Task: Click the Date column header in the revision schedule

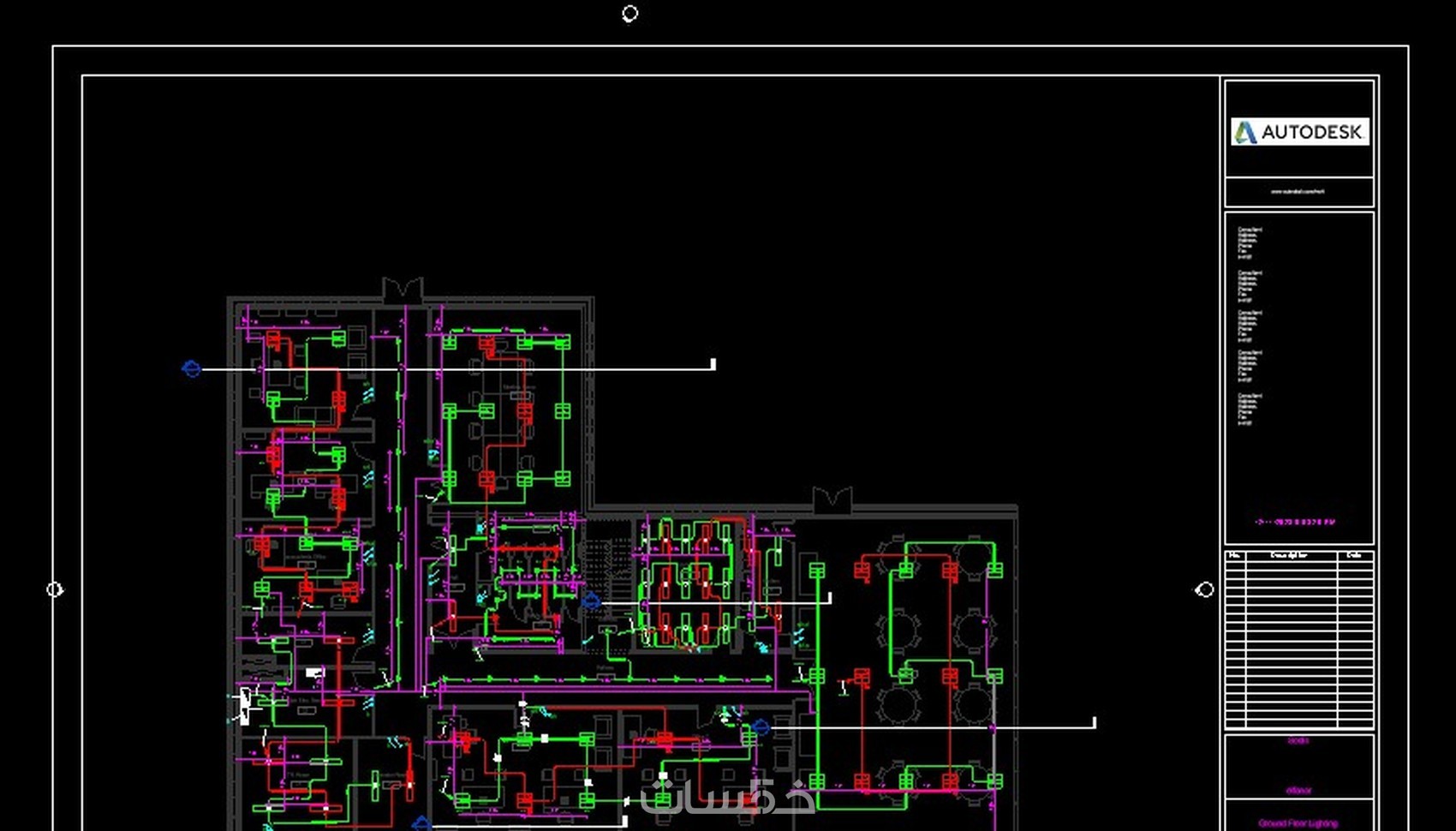Action: click(1354, 555)
